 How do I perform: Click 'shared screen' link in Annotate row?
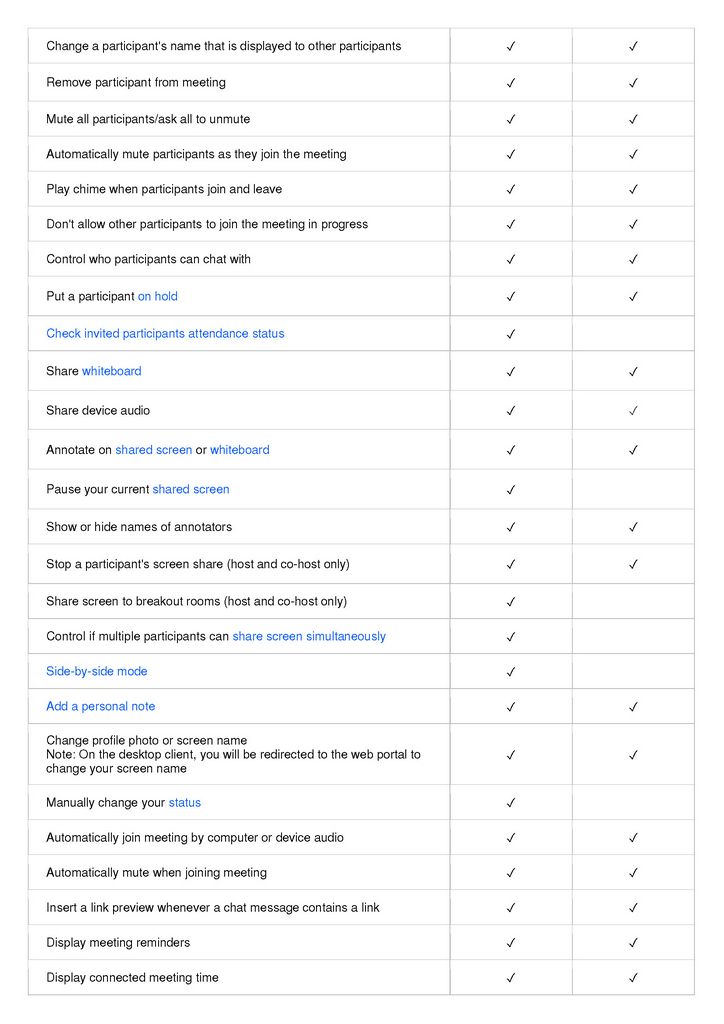(153, 450)
